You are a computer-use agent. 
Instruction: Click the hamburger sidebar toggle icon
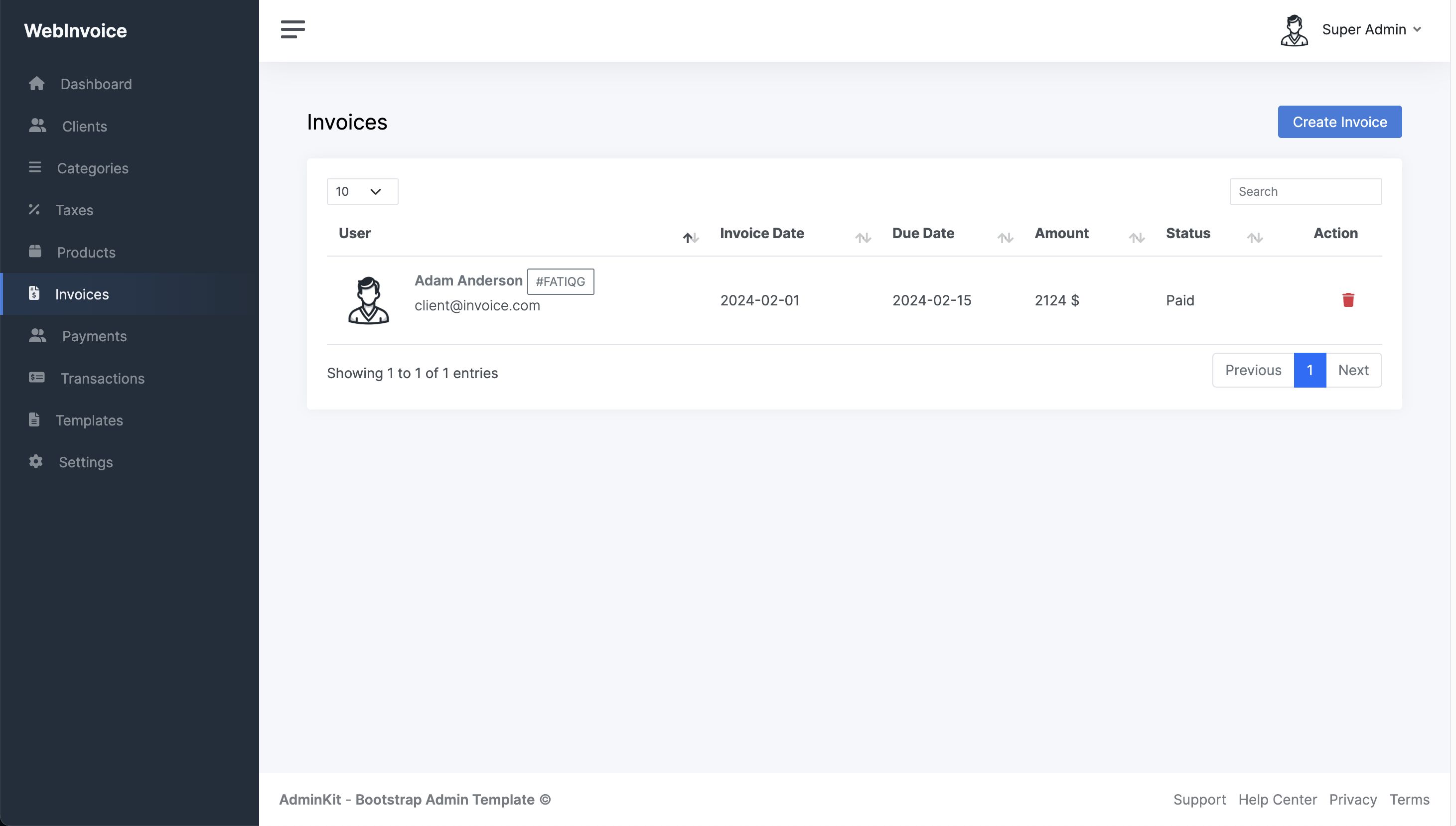point(293,29)
